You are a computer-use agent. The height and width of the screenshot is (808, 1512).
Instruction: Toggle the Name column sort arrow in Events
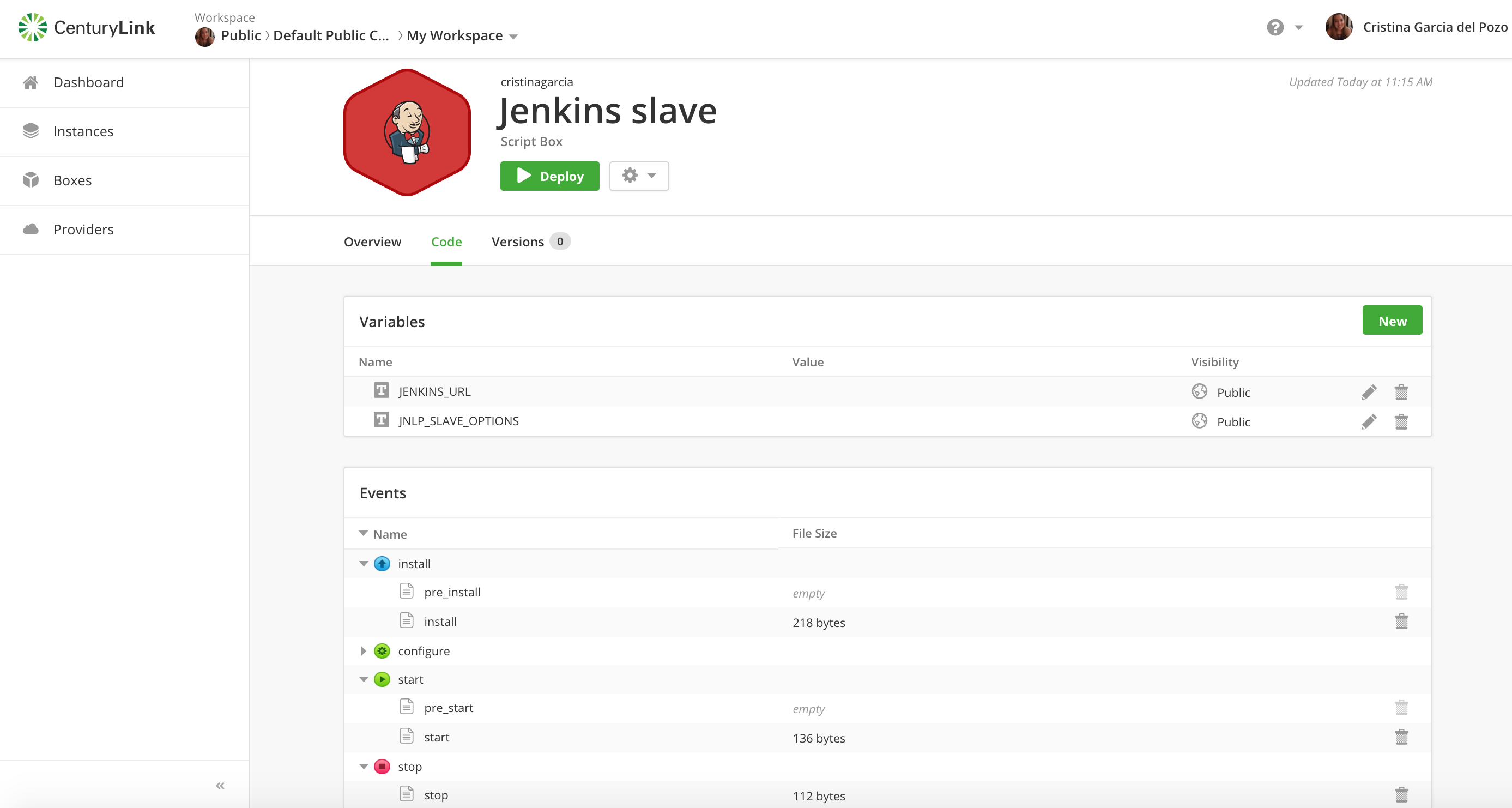click(364, 533)
